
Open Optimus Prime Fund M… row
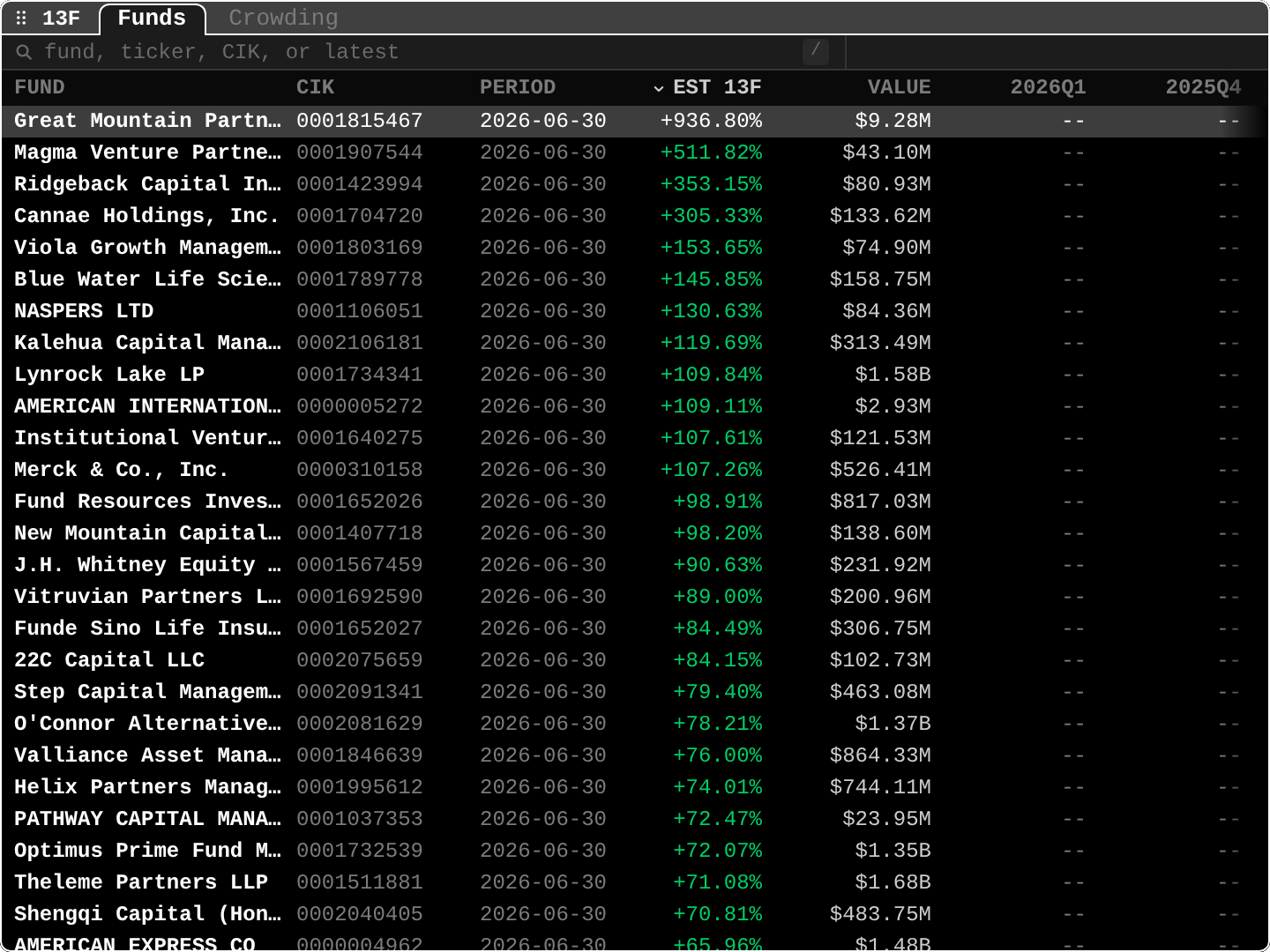point(635,851)
